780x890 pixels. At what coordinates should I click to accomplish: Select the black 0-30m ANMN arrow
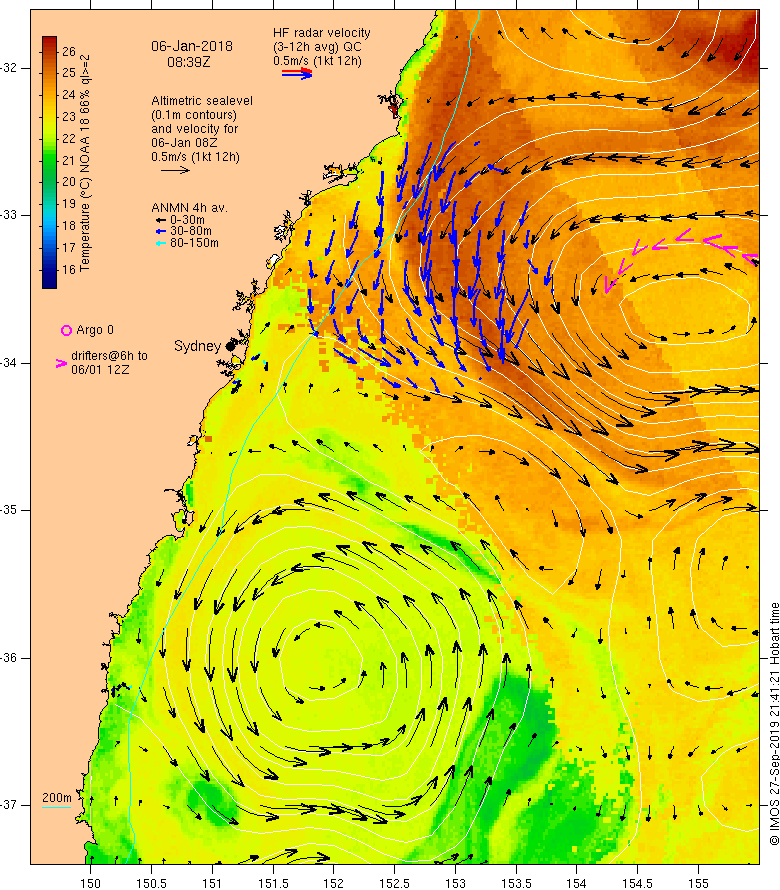[161, 220]
